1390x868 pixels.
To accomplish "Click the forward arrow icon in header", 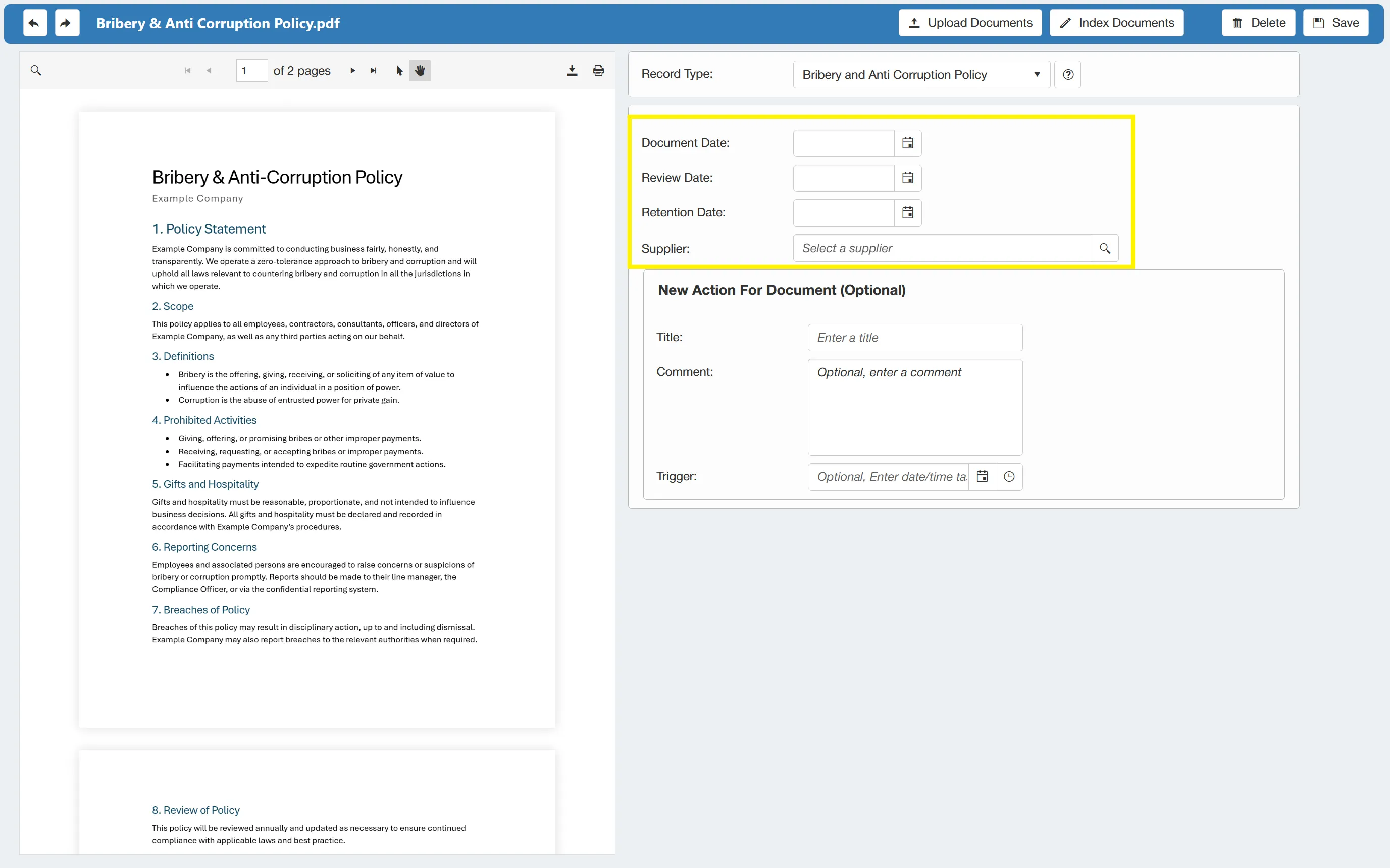I will tap(67, 23).
